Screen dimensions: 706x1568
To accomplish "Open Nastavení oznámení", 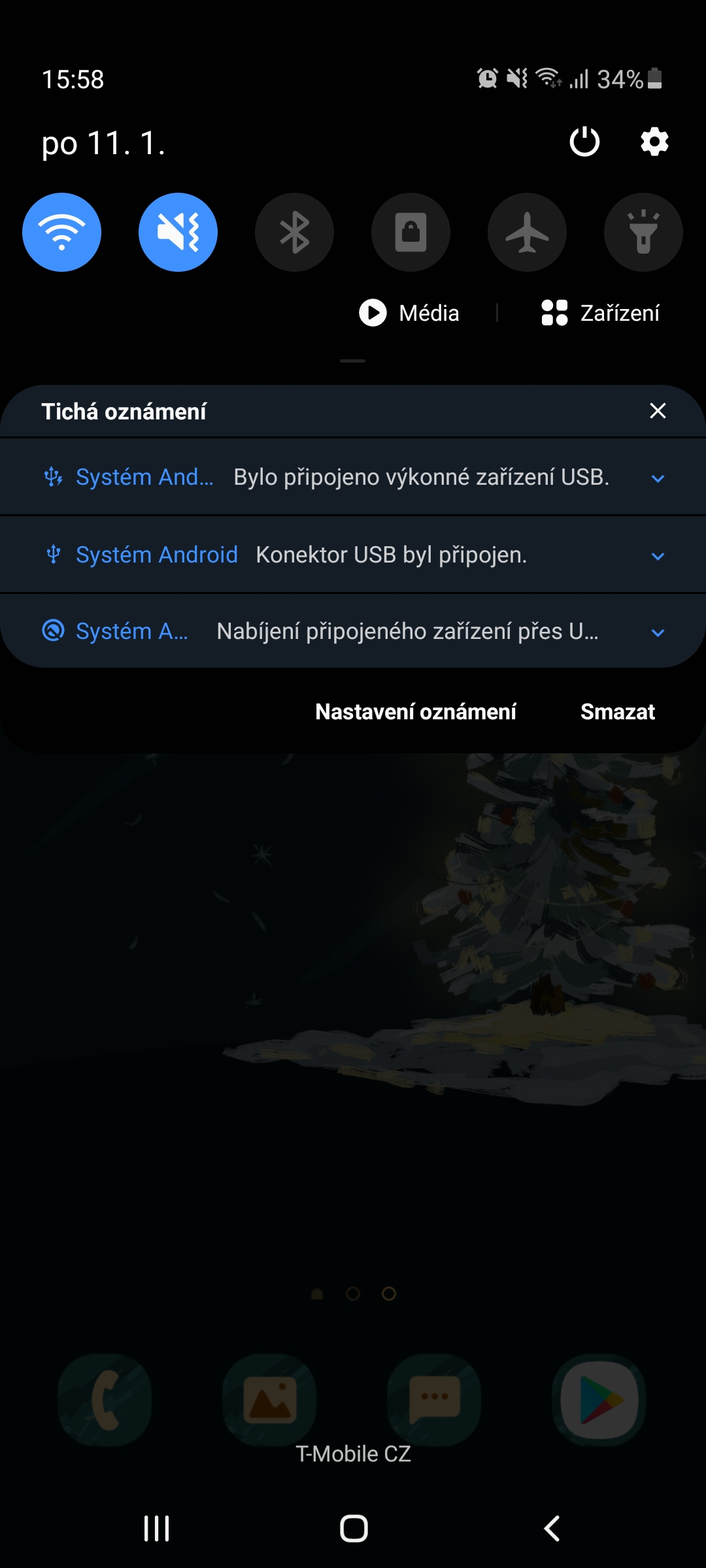I will (x=416, y=711).
